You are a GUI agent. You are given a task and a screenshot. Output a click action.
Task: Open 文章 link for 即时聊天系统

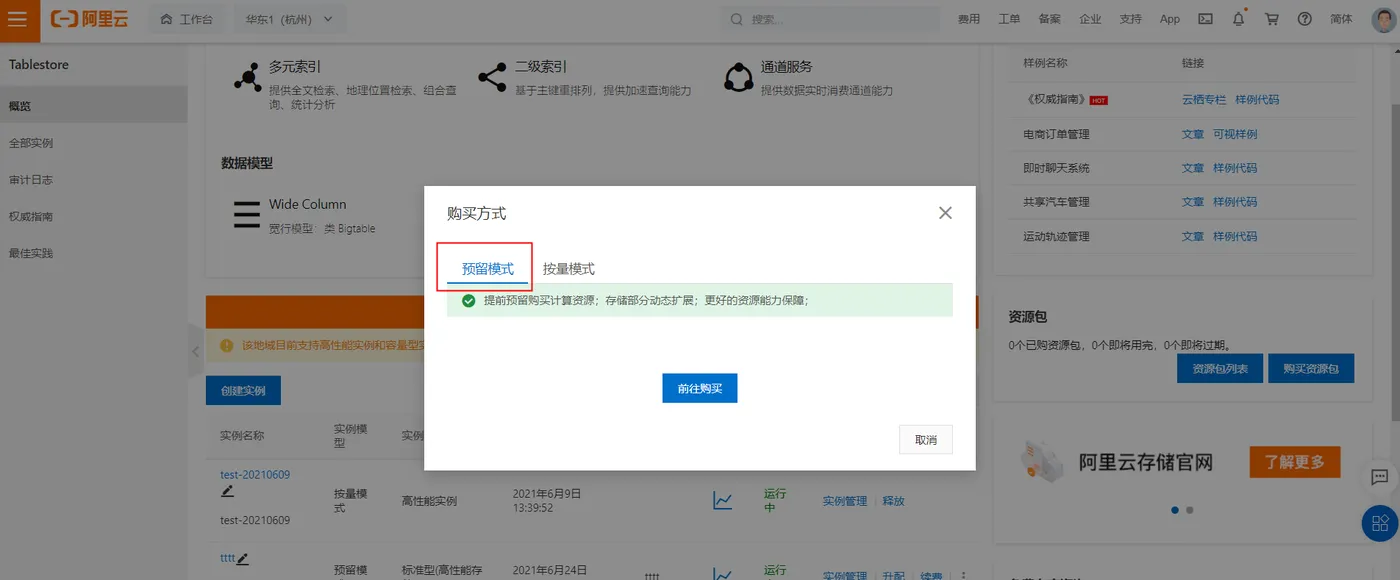(x=1193, y=168)
